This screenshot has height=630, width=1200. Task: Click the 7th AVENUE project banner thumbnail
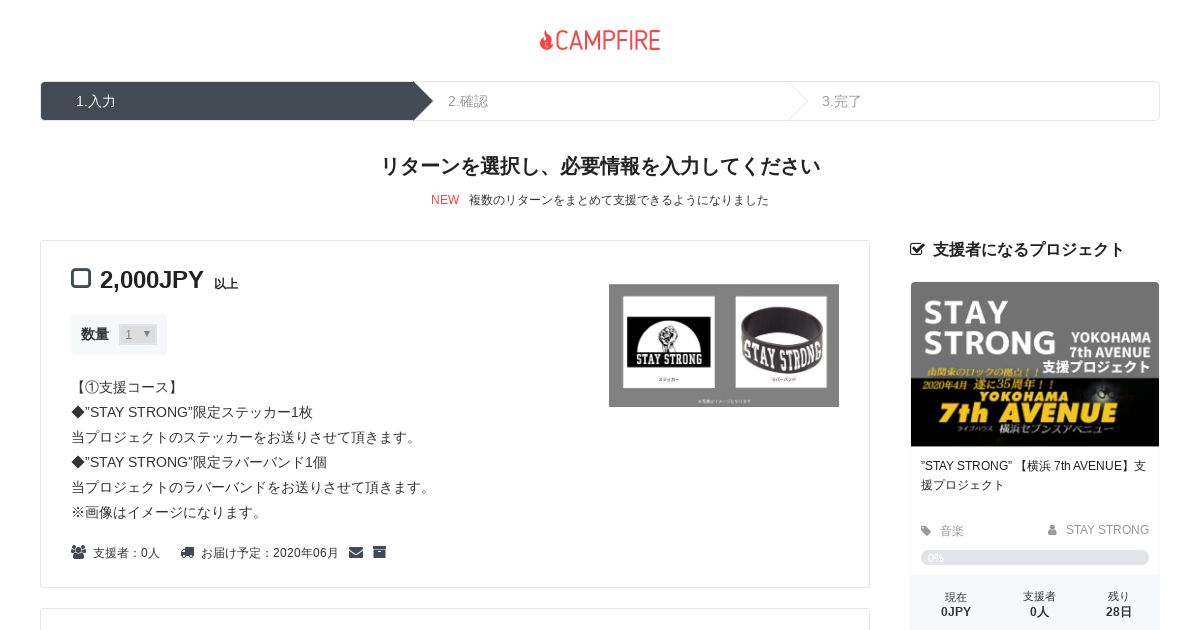click(x=1035, y=364)
